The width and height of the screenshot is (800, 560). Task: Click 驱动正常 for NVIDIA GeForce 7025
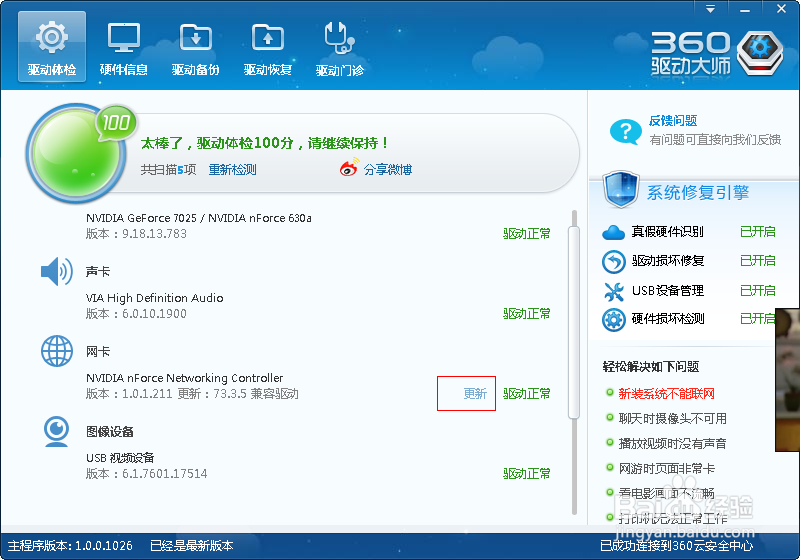pyautogui.click(x=527, y=234)
